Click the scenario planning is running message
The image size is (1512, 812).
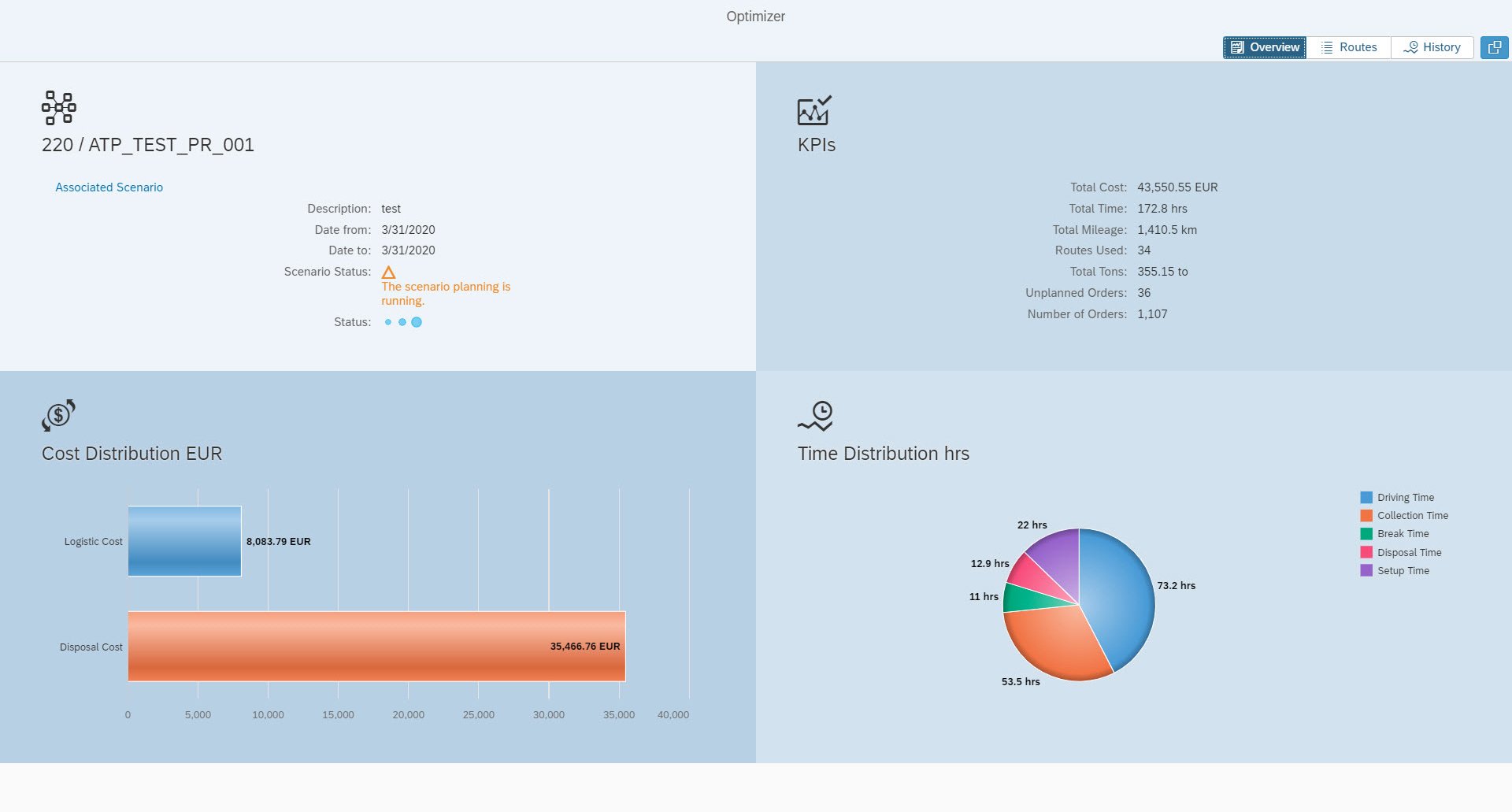(446, 294)
